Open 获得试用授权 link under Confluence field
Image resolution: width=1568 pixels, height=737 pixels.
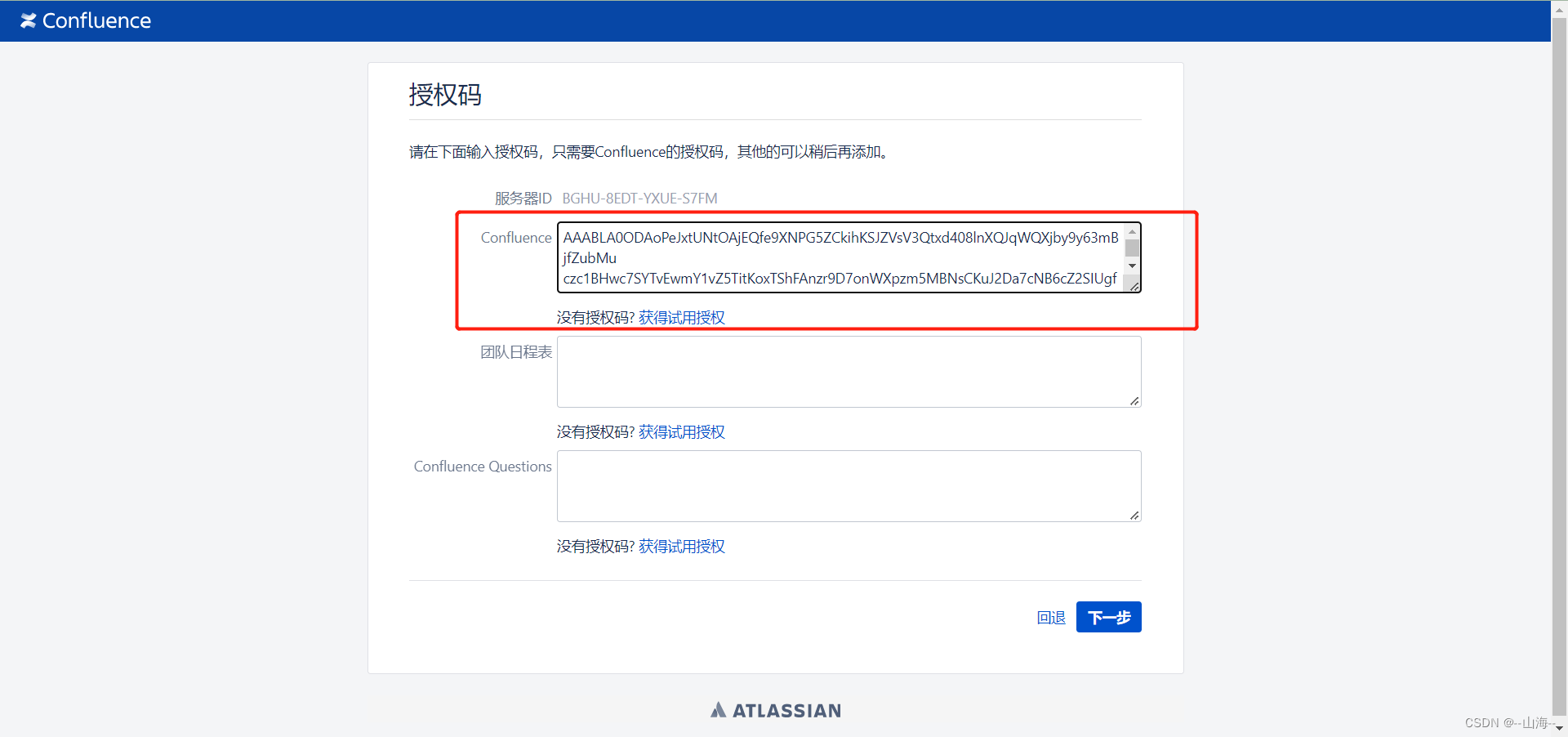coord(682,318)
